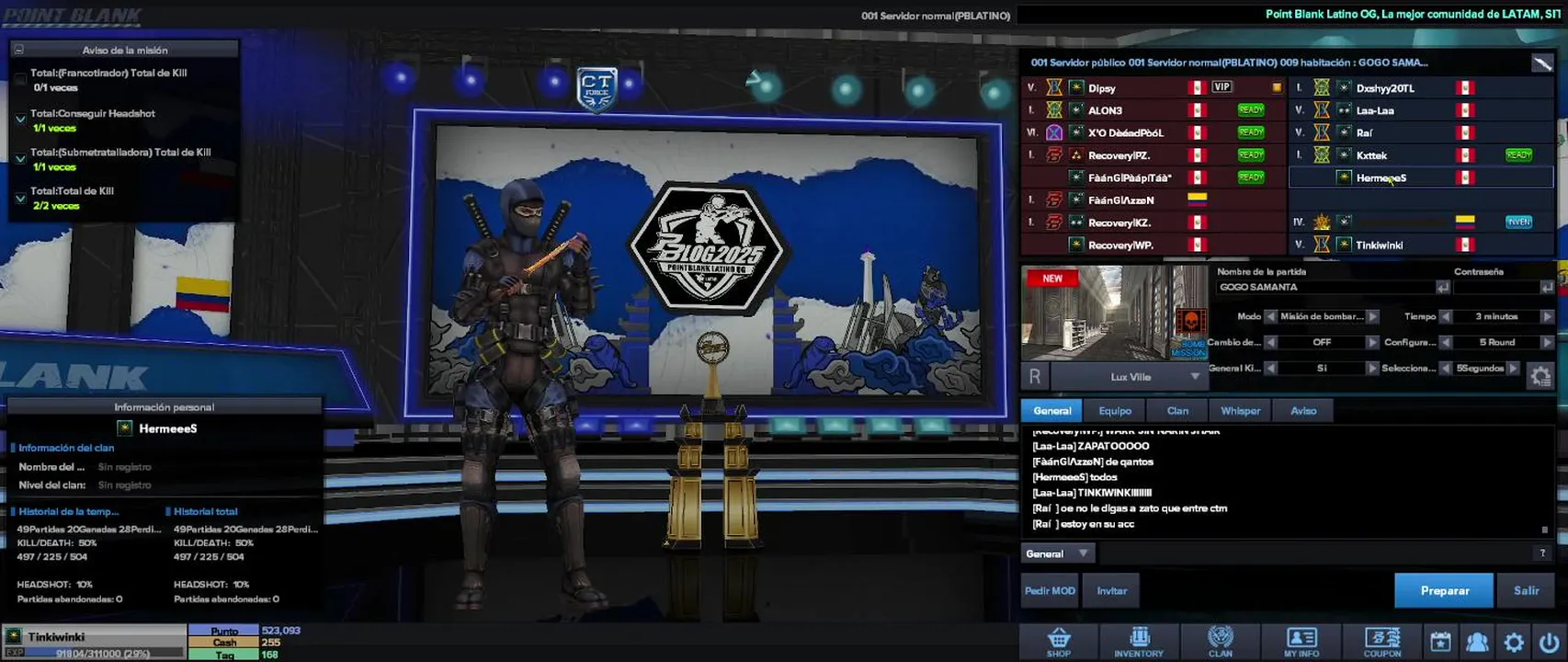Click X'O DèéadPòóL's READY indicator
Viewport: 1568px width, 662px height.
[1251, 132]
